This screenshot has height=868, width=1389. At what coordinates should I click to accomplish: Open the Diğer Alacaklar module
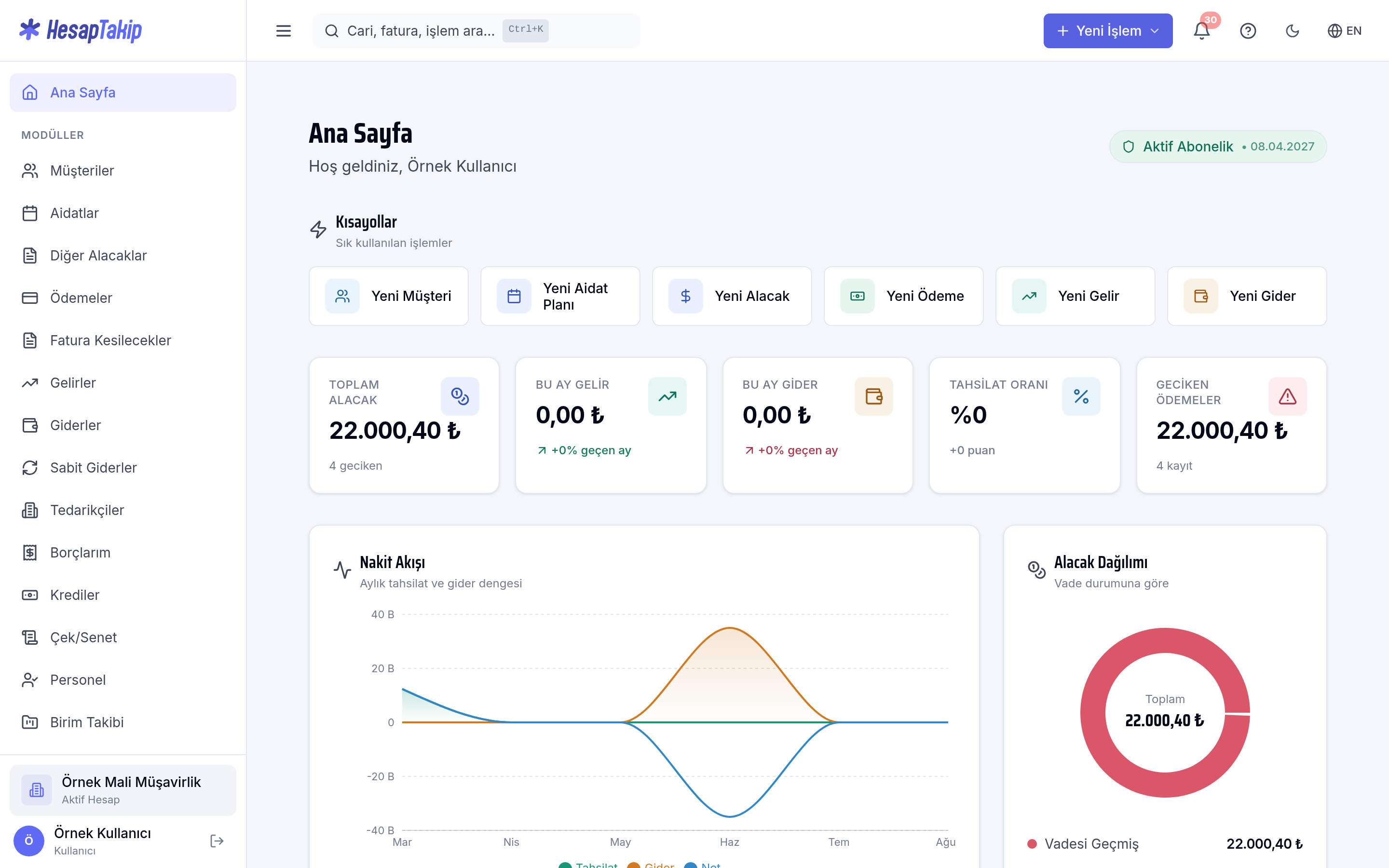(123, 256)
